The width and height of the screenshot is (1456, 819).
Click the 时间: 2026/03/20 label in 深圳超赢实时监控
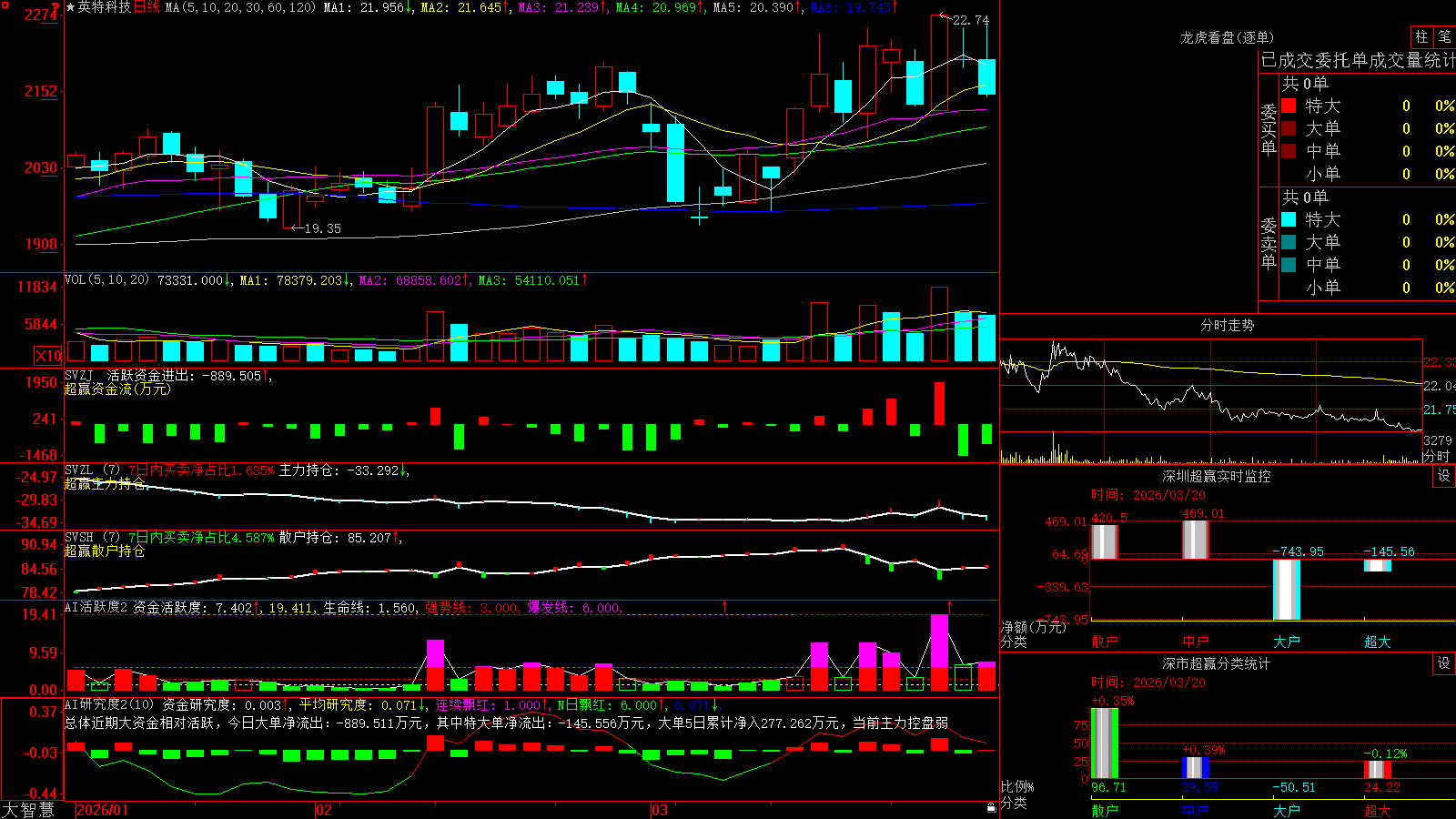click(1148, 495)
